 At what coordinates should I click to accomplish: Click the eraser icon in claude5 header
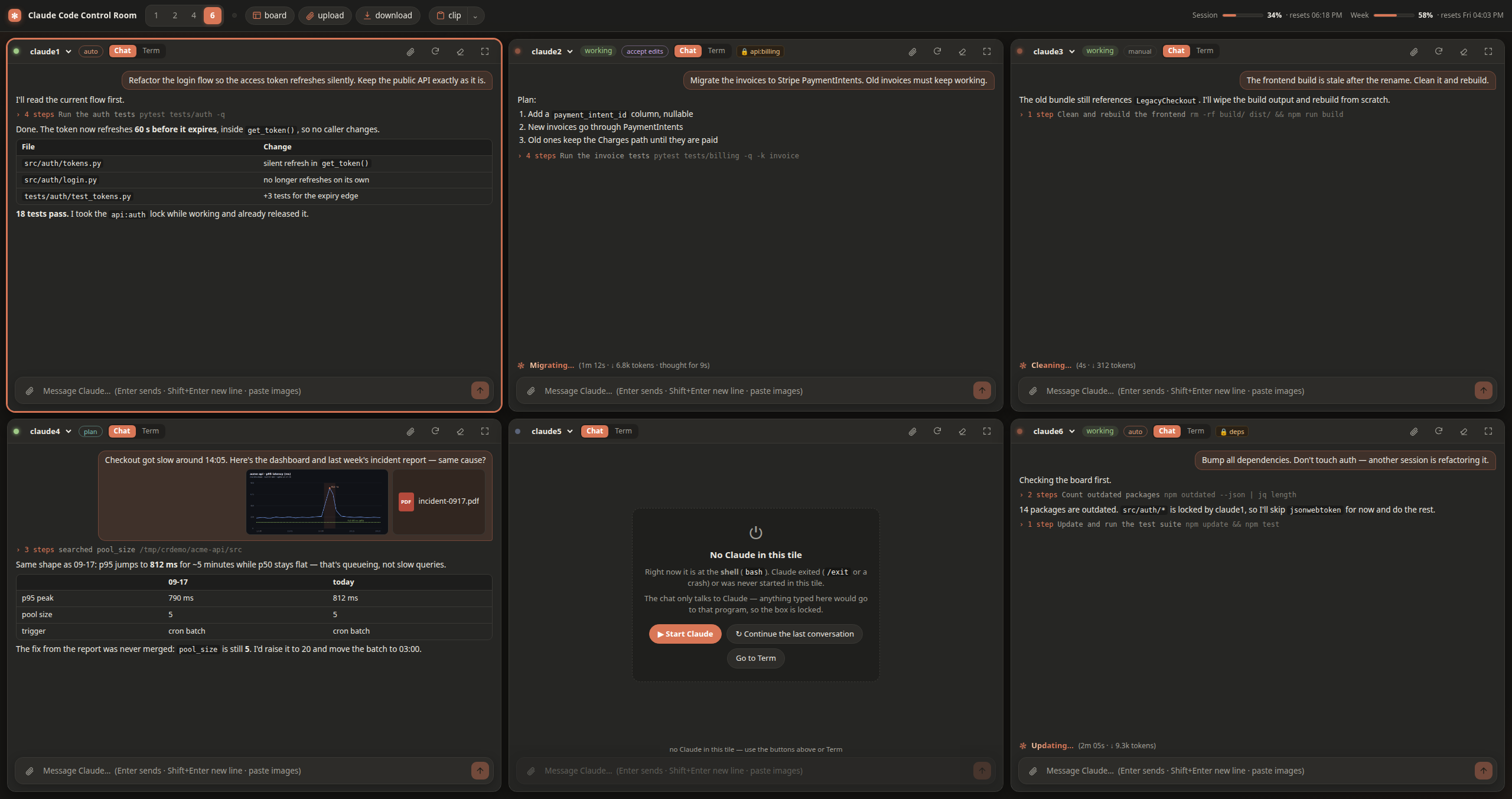point(962,431)
